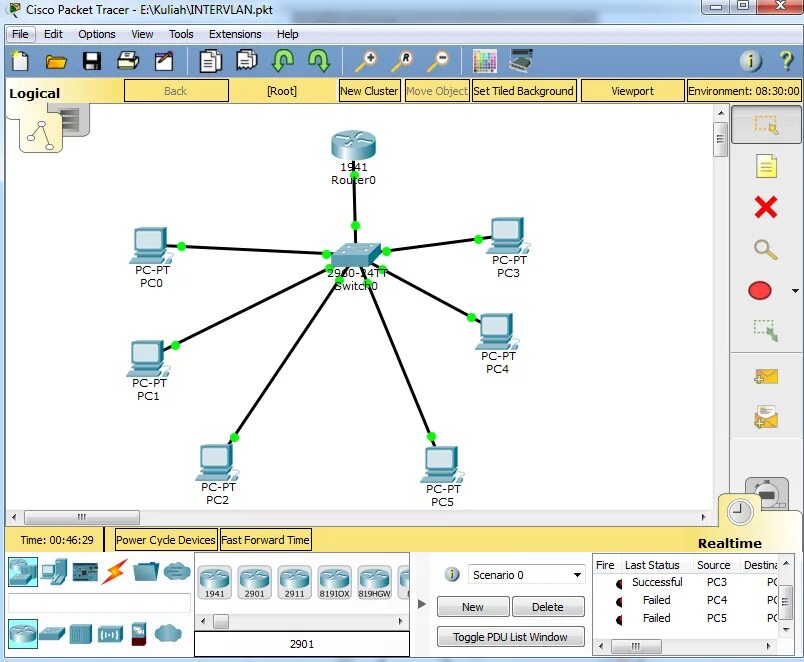Click Toggle PDU List Window button
This screenshot has height=662, width=804.
click(510, 637)
